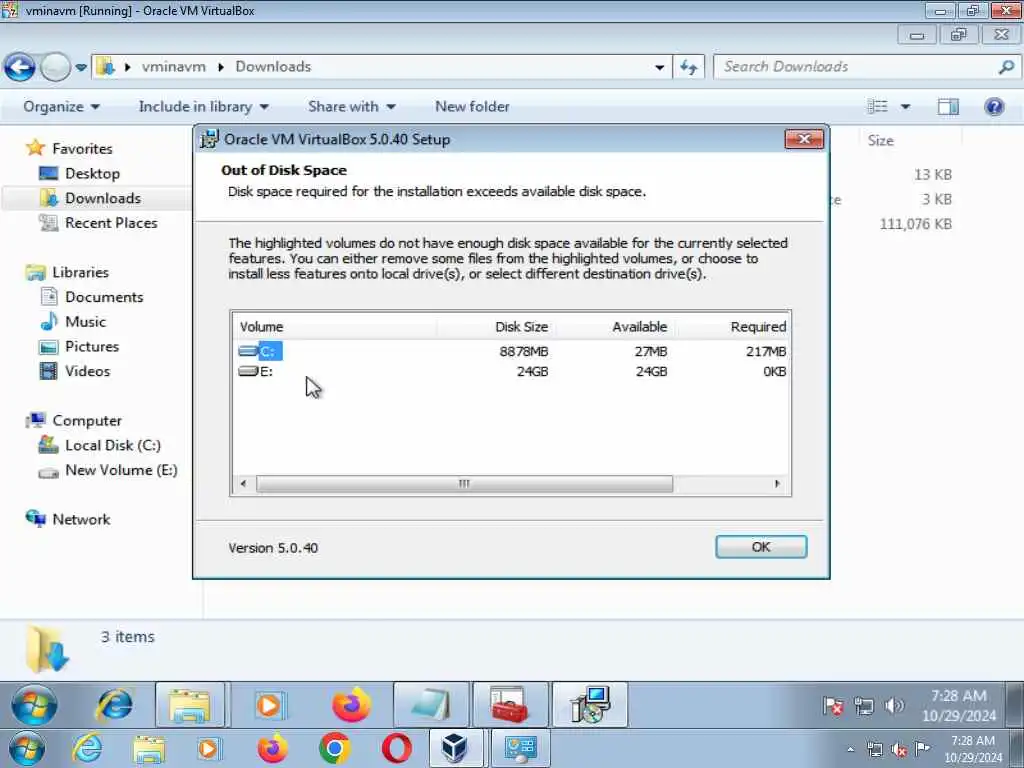
Task: Toggle the preview pane icon
Action: tap(948, 106)
